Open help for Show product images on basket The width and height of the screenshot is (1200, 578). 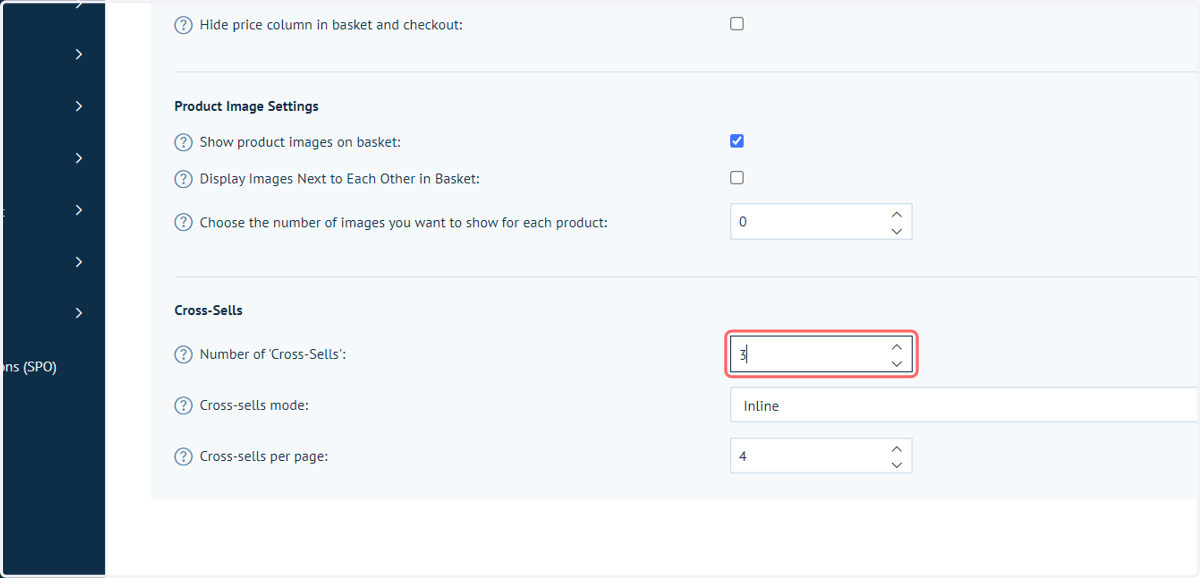click(183, 143)
